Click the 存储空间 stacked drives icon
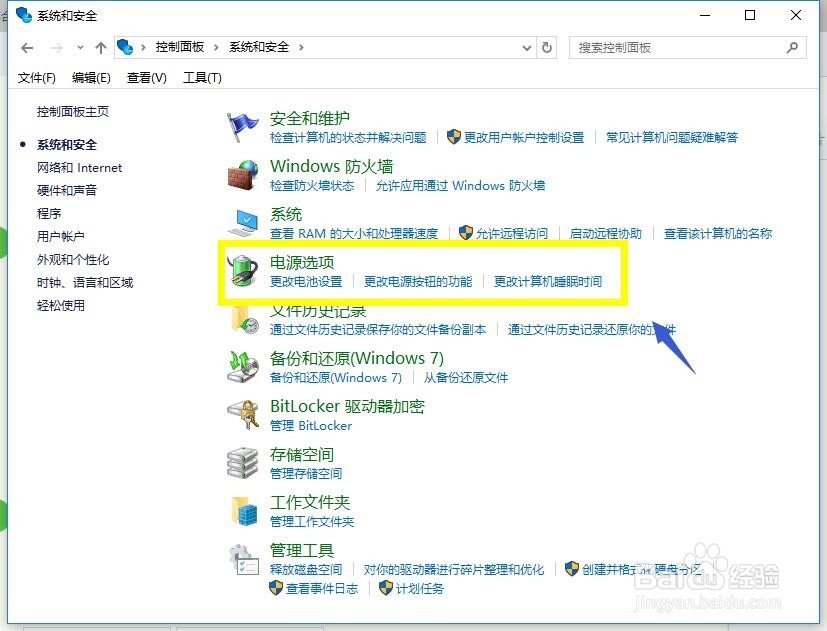Viewport: 827px width, 631px height. 243,463
